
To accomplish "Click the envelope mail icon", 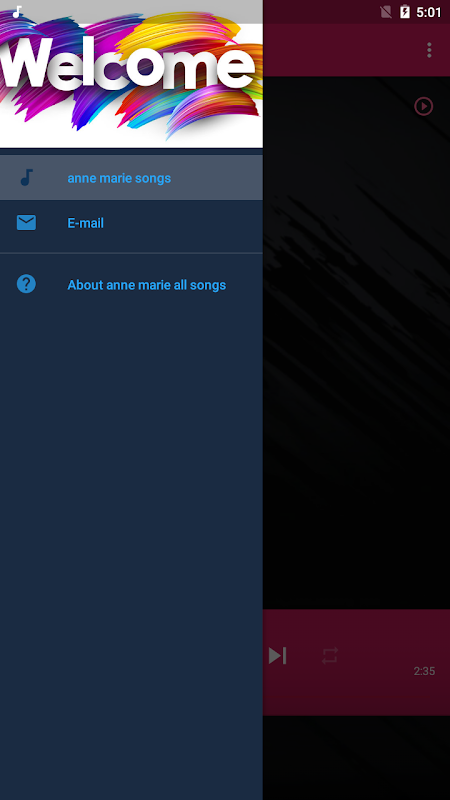I will click(x=26, y=222).
